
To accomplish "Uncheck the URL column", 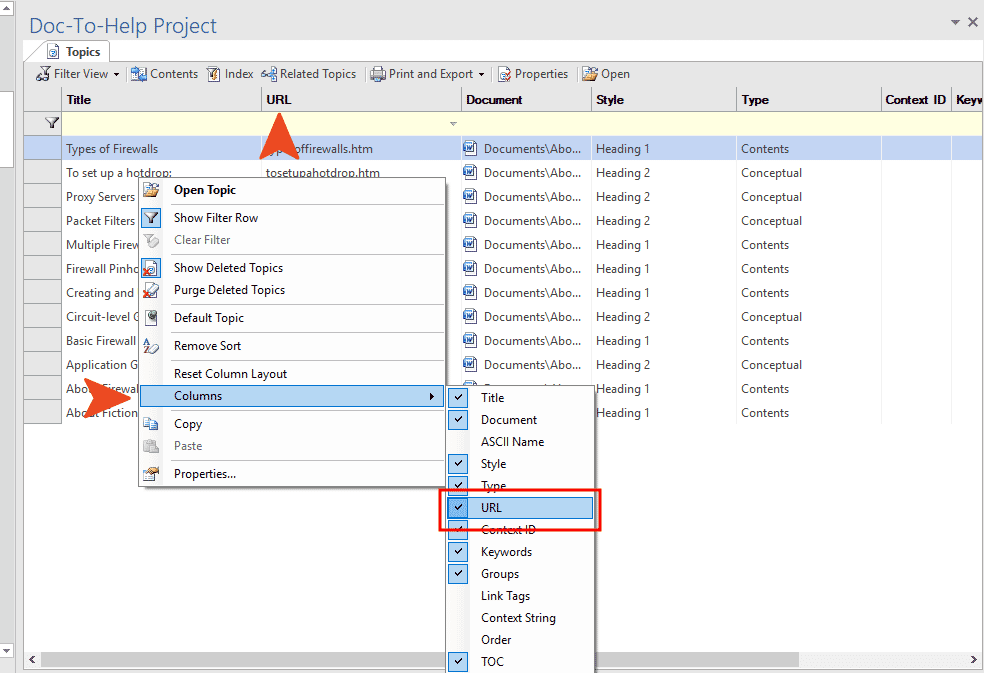I will pyautogui.click(x=459, y=508).
